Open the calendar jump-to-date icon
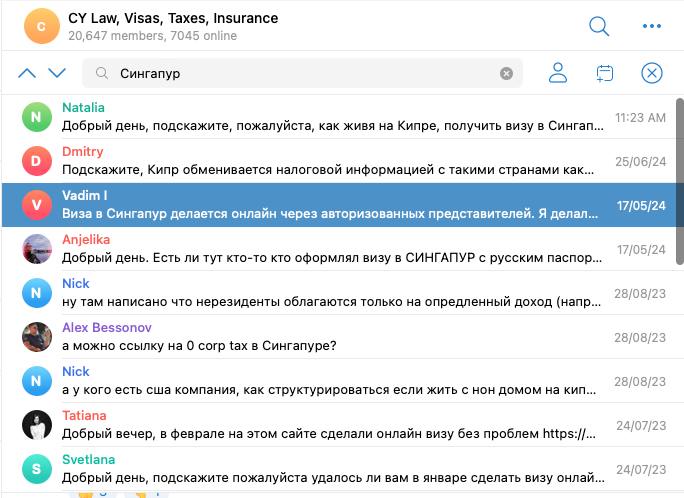This screenshot has width=684, height=498. pyautogui.click(x=604, y=73)
